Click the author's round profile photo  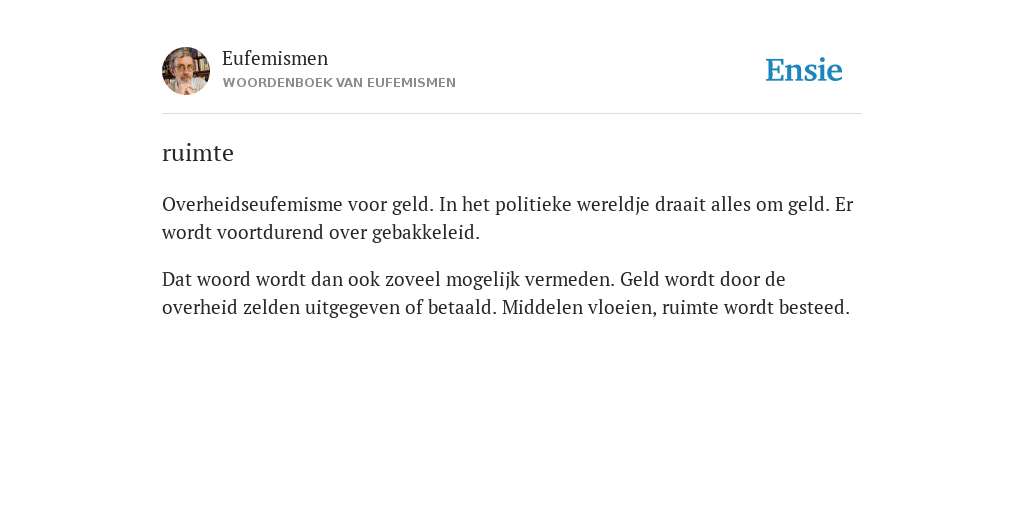pos(186,71)
